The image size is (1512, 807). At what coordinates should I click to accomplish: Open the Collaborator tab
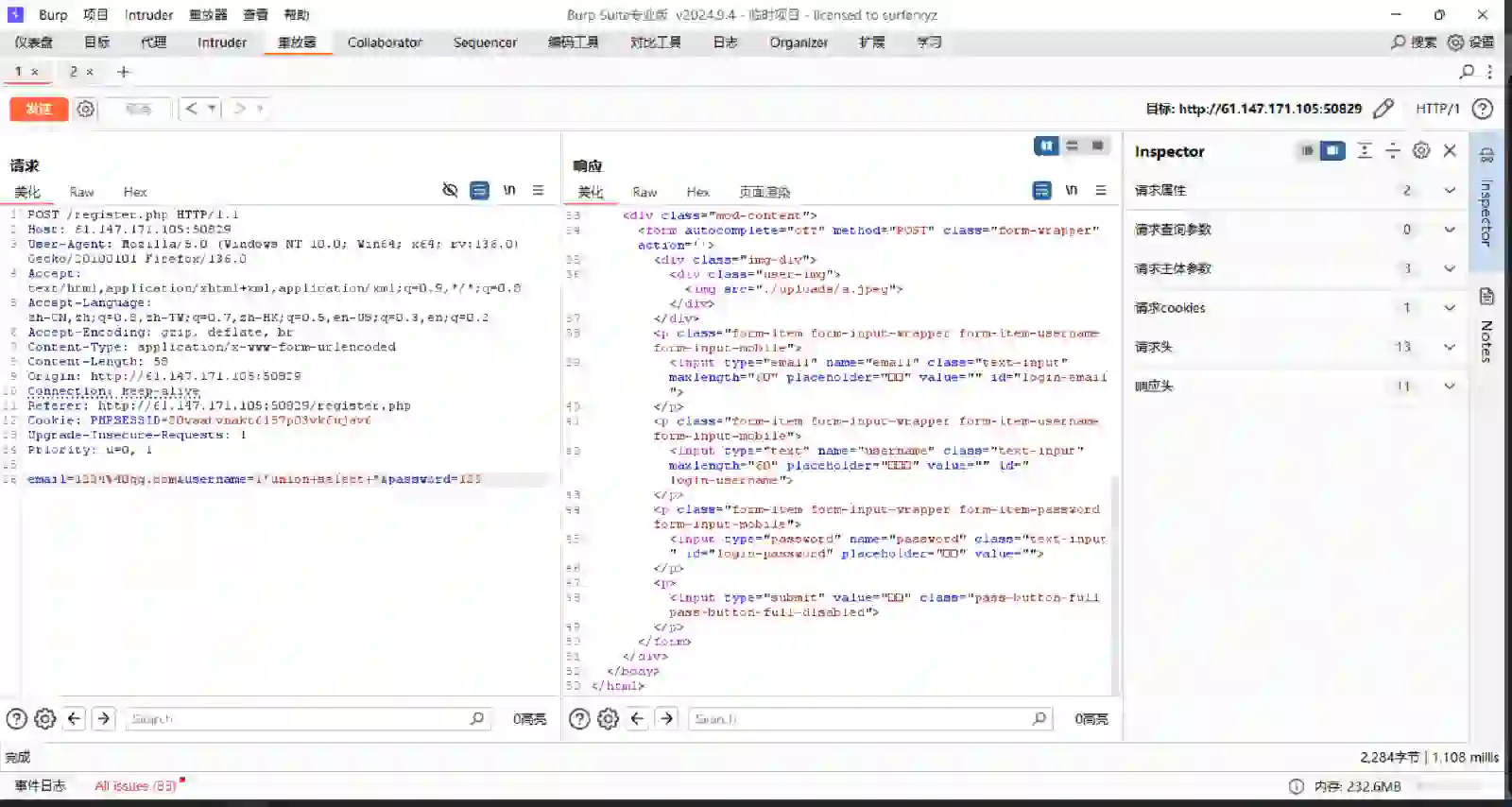[x=385, y=43]
